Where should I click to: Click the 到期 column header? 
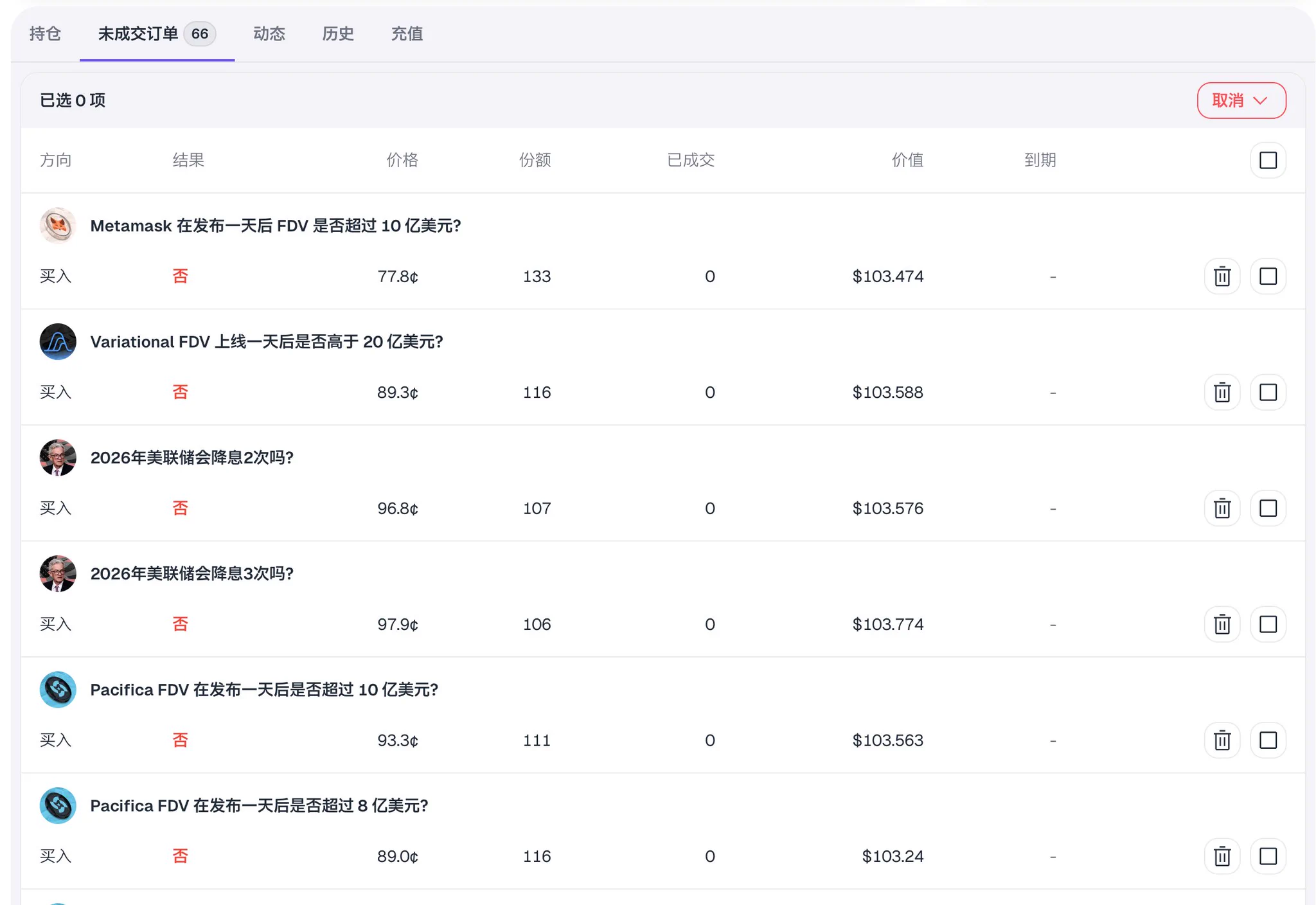coord(1040,160)
